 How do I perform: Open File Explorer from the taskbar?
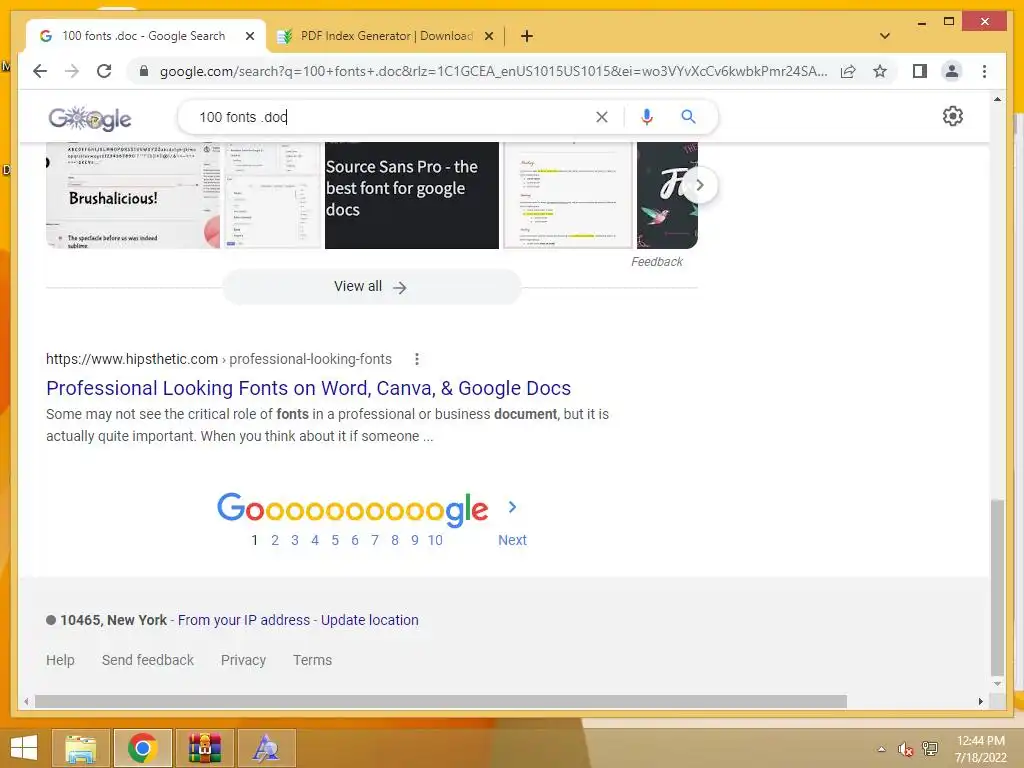(81, 748)
